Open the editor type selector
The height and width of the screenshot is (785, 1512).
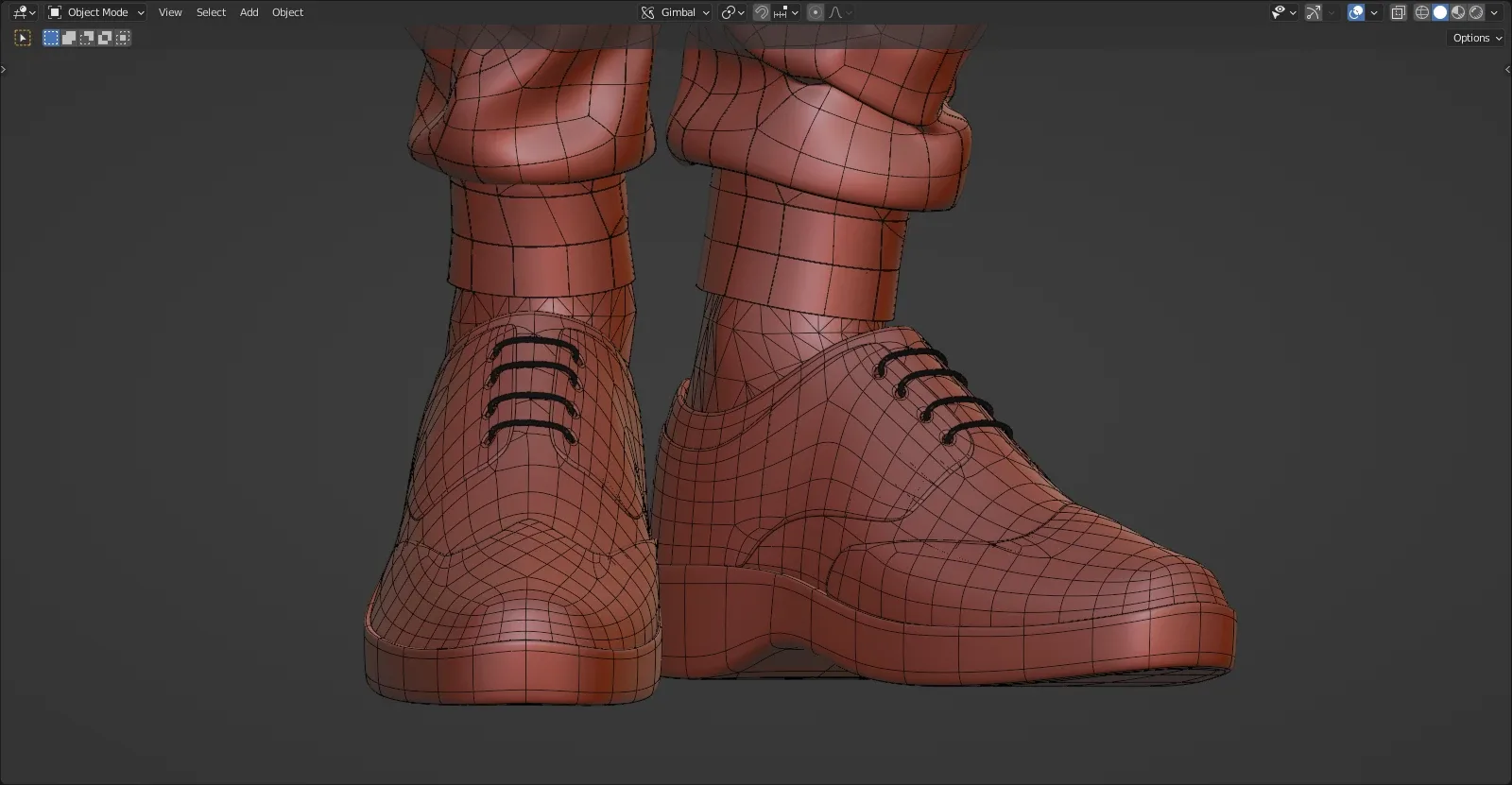pos(24,12)
